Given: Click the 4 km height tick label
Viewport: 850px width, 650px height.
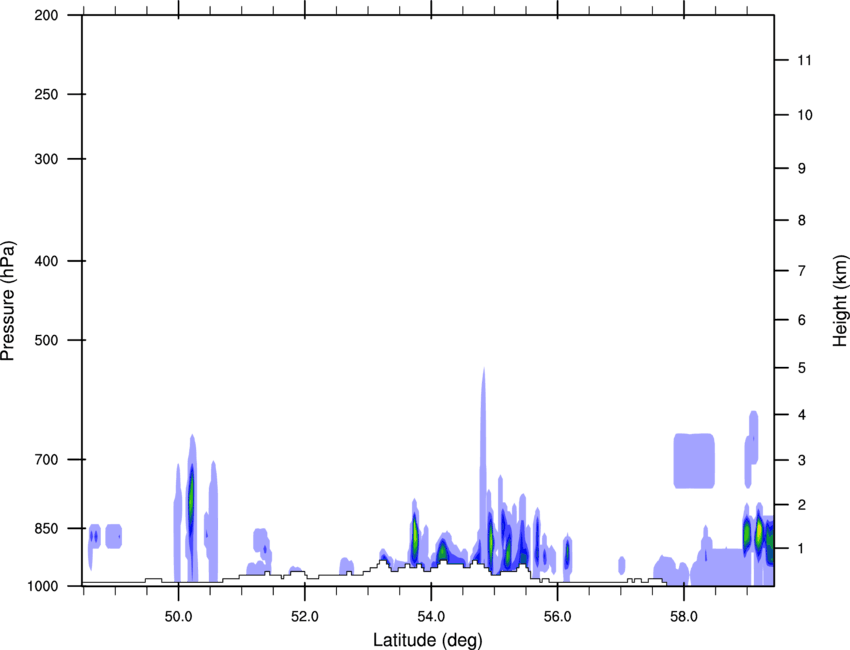Looking at the screenshot, I should (x=802, y=415).
